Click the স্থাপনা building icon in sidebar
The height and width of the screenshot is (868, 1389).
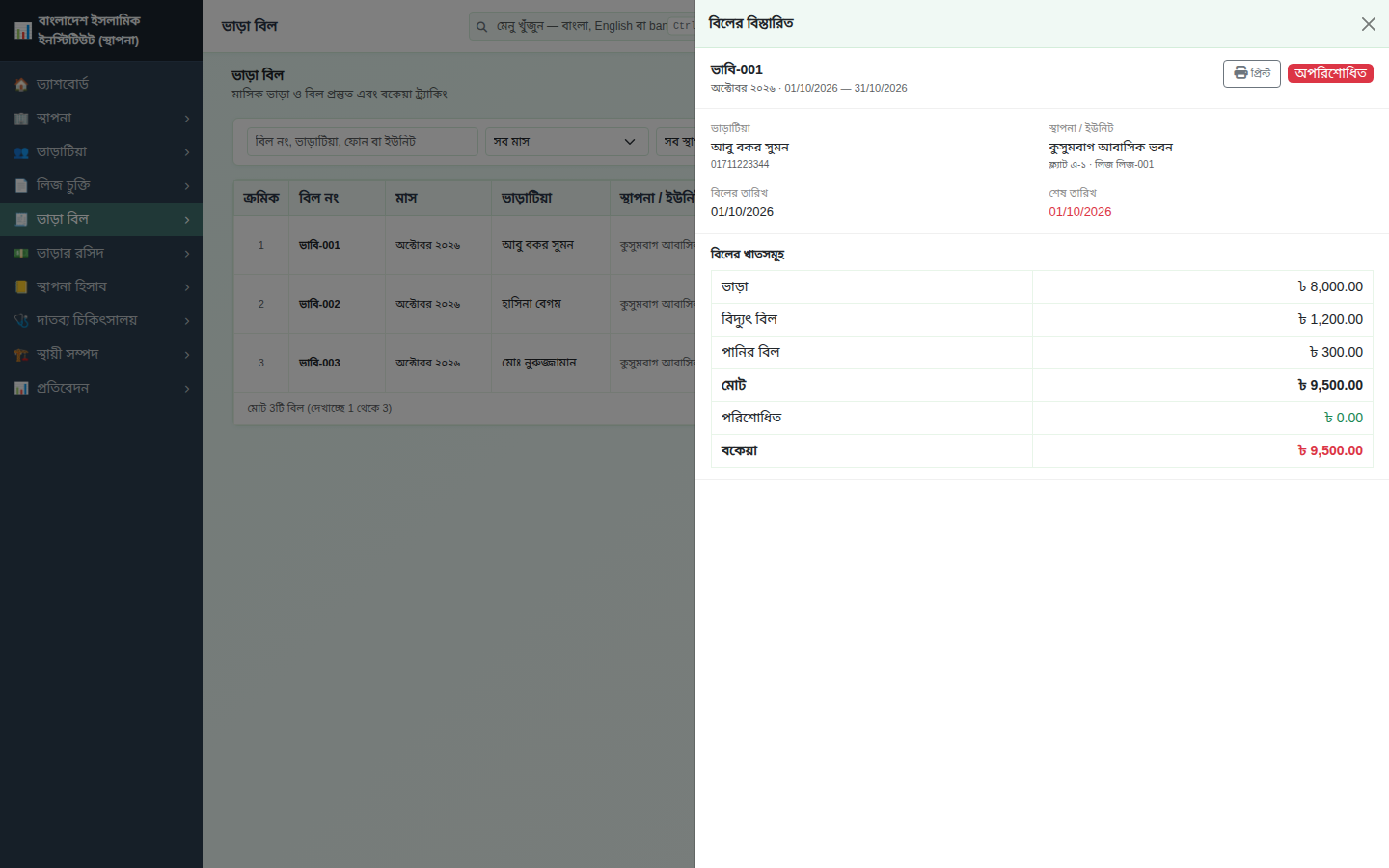[x=21, y=119]
